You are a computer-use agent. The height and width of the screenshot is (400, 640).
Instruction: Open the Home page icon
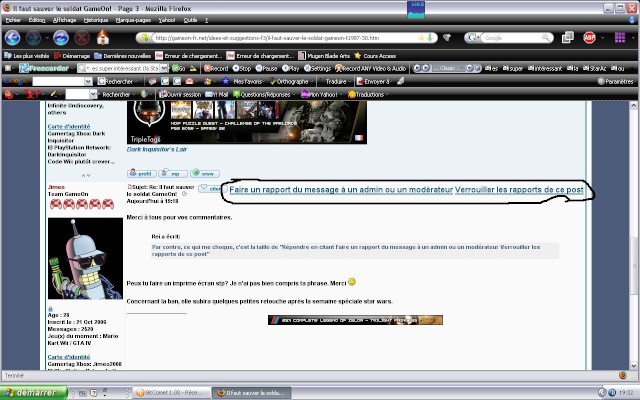(x=103, y=38)
